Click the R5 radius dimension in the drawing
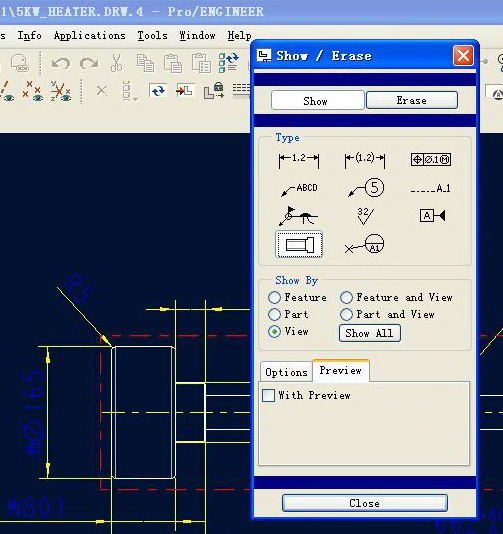 tap(78, 288)
